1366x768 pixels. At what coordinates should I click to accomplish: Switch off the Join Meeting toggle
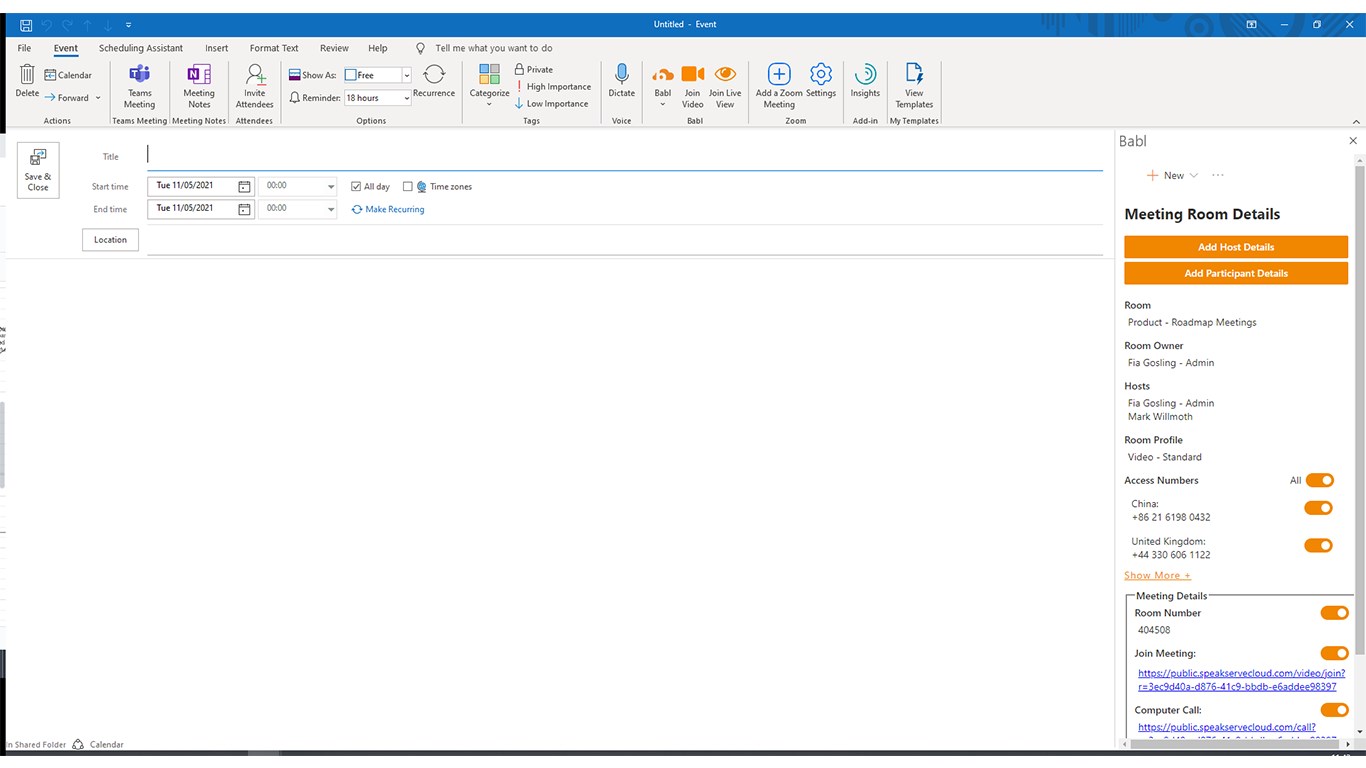[1335, 653]
